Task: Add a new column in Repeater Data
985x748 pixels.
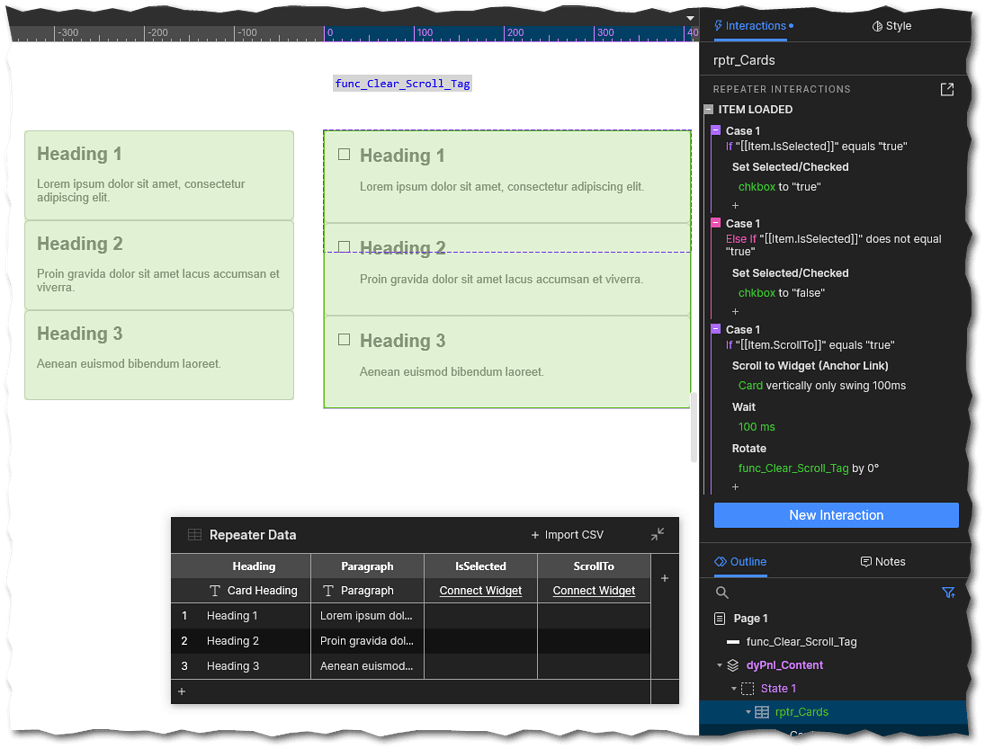Action: pyautogui.click(x=664, y=578)
